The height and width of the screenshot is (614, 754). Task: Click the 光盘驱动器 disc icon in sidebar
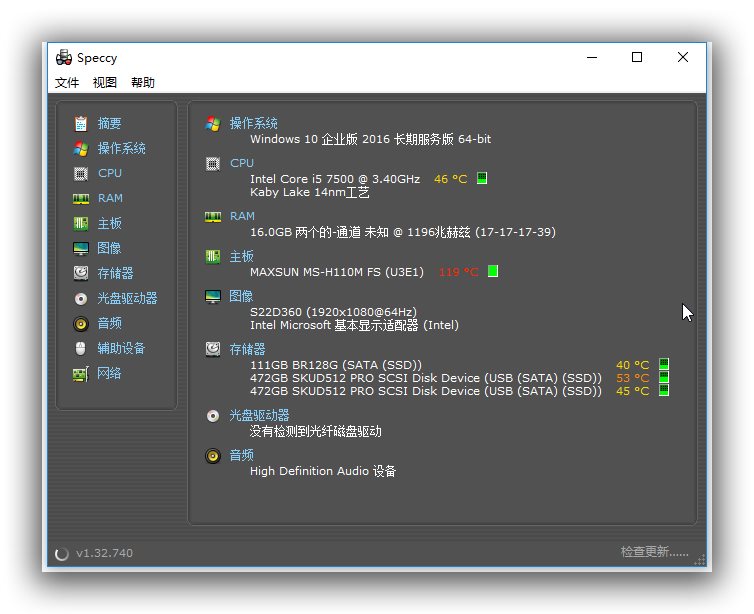tap(81, 299)
